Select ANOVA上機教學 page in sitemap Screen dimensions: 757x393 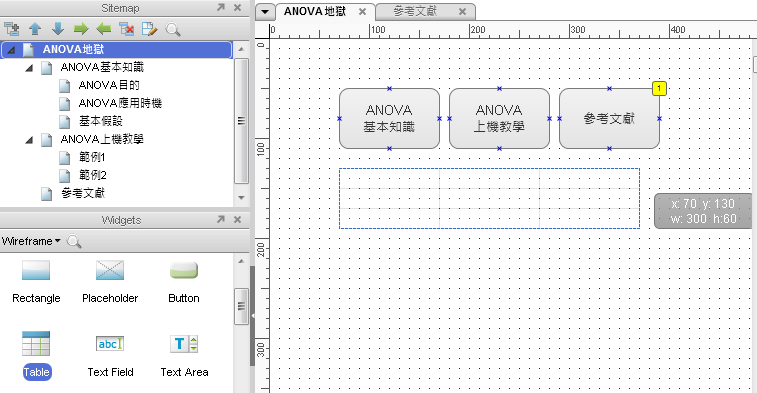click(102, 140)
